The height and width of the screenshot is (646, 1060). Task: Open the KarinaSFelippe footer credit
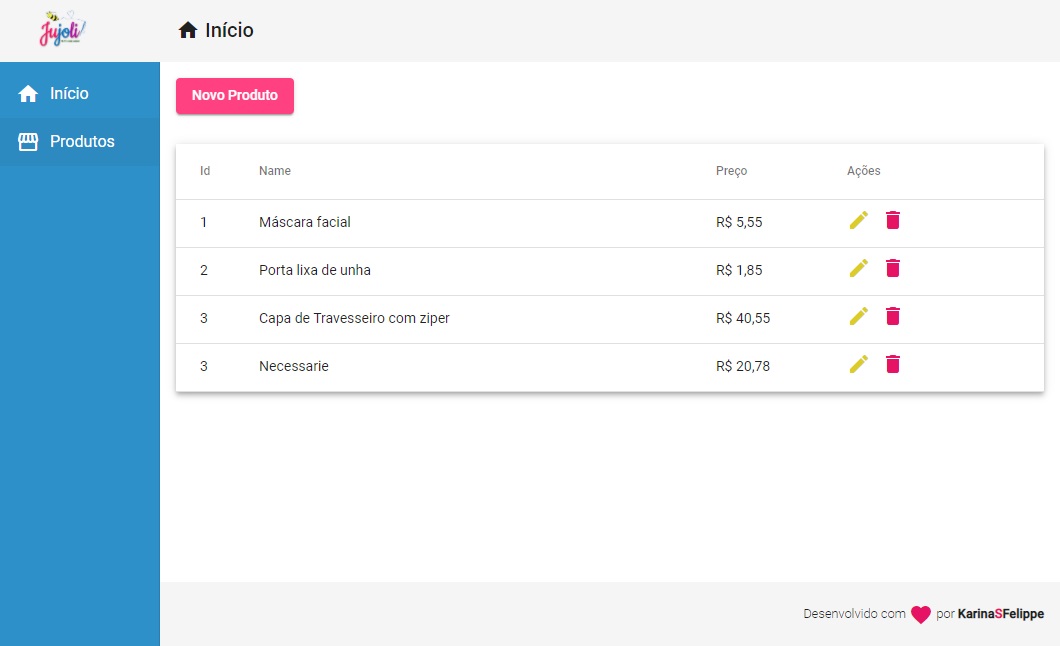(x=1001, y=614)
